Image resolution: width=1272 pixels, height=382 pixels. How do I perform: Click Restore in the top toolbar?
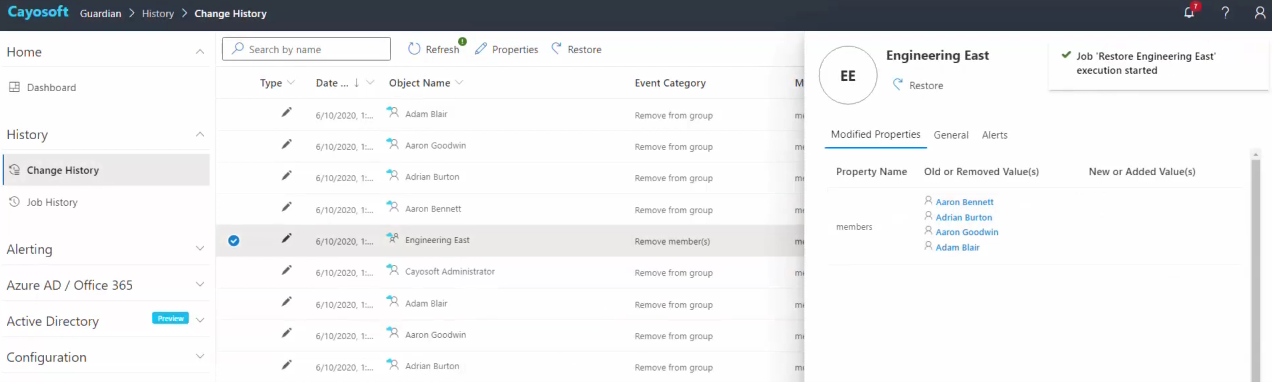pos(576,49)
